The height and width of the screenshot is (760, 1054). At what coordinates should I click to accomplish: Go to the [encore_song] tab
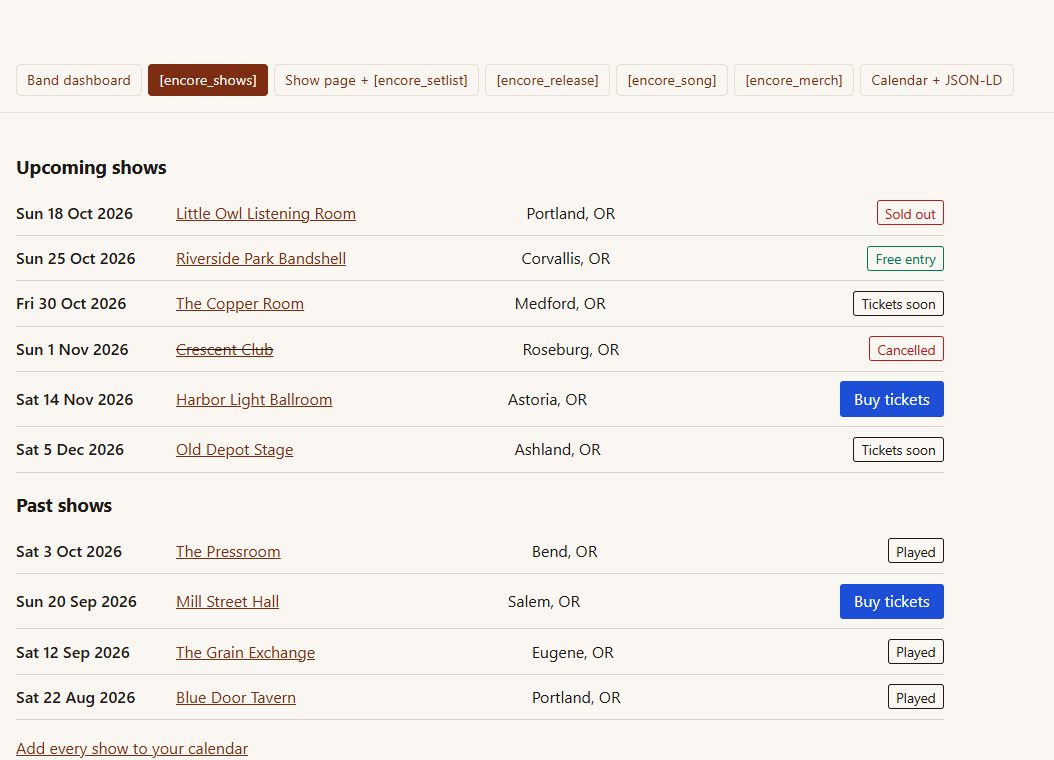pos(672,80)
